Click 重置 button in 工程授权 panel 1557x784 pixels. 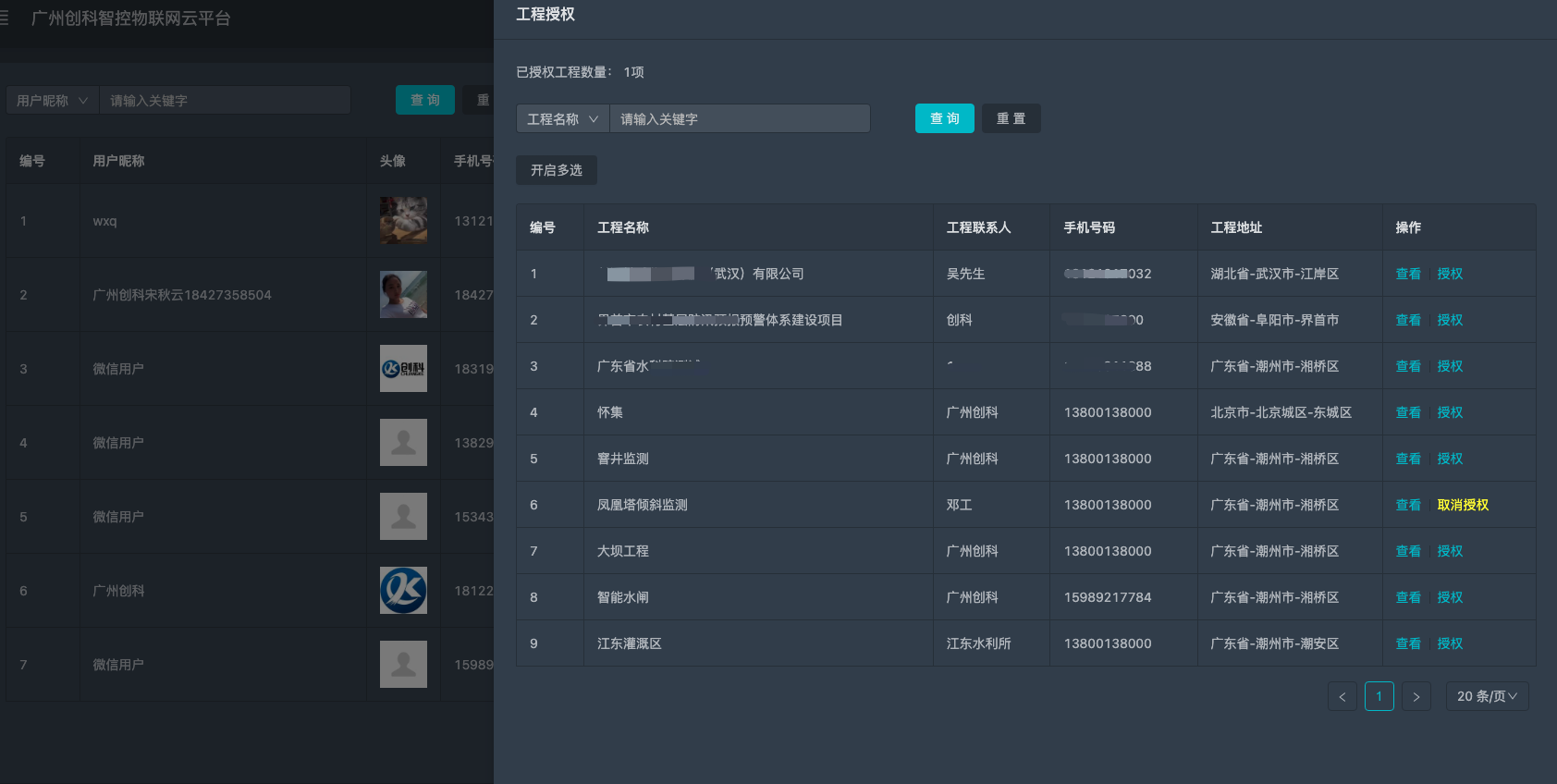pyautogui.click(x=1011, y=118)
